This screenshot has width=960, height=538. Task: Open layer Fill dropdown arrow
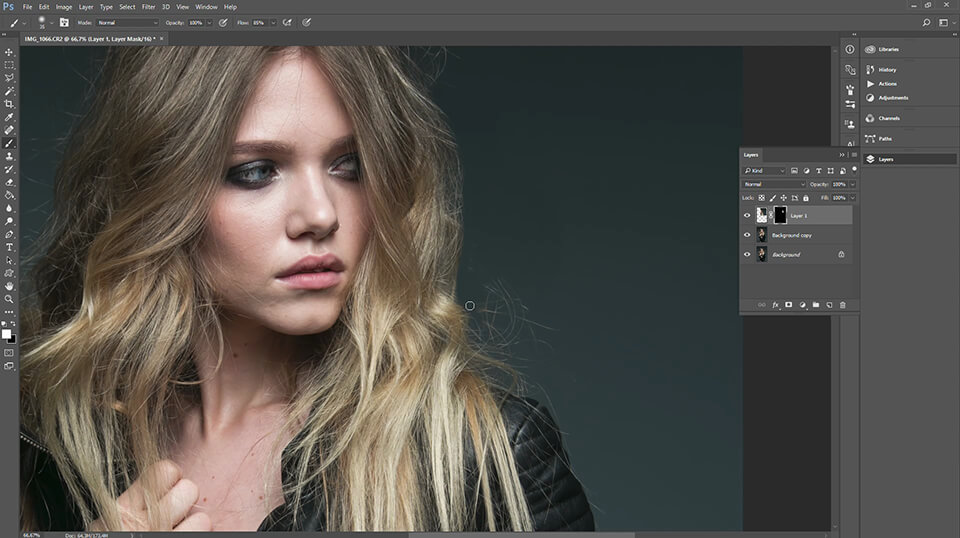click(x=852, y=198)
